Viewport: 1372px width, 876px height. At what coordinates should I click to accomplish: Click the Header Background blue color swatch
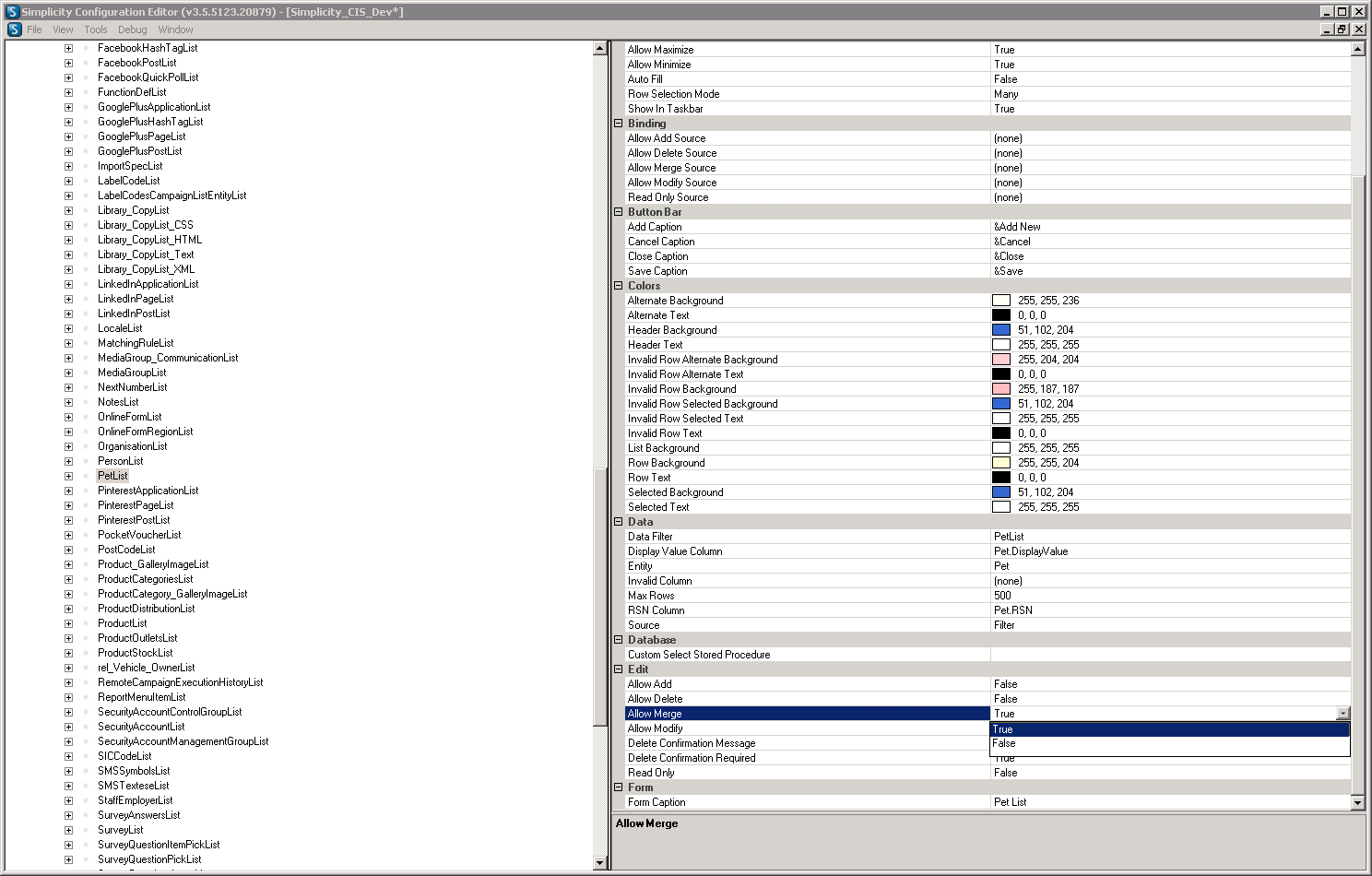pos(1000,330)
